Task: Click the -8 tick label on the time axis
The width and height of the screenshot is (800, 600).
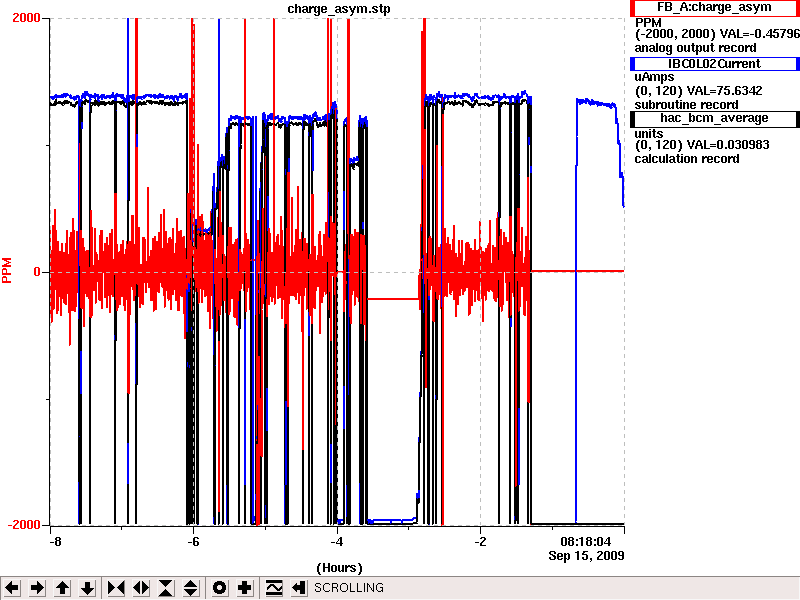Action: tap(55, 541)
